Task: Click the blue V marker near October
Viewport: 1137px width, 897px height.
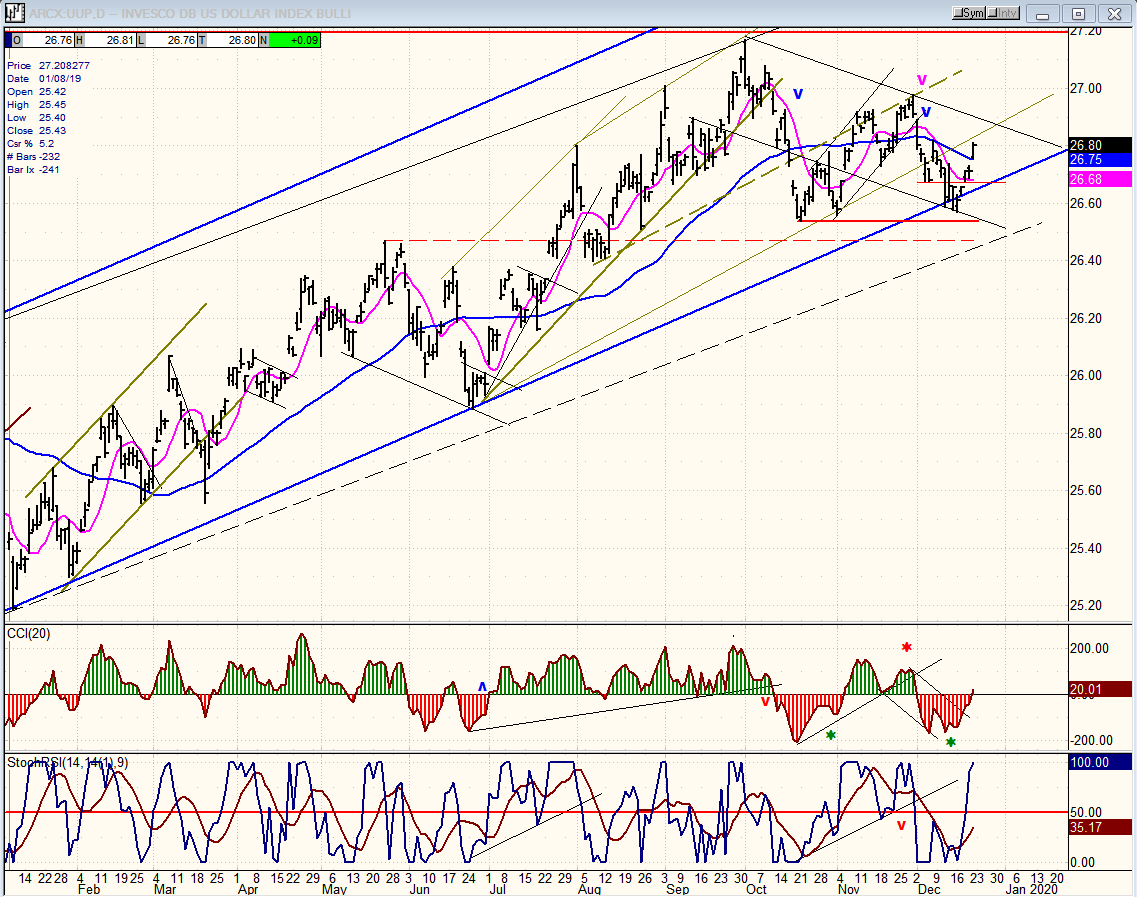Action: [798, 94]
